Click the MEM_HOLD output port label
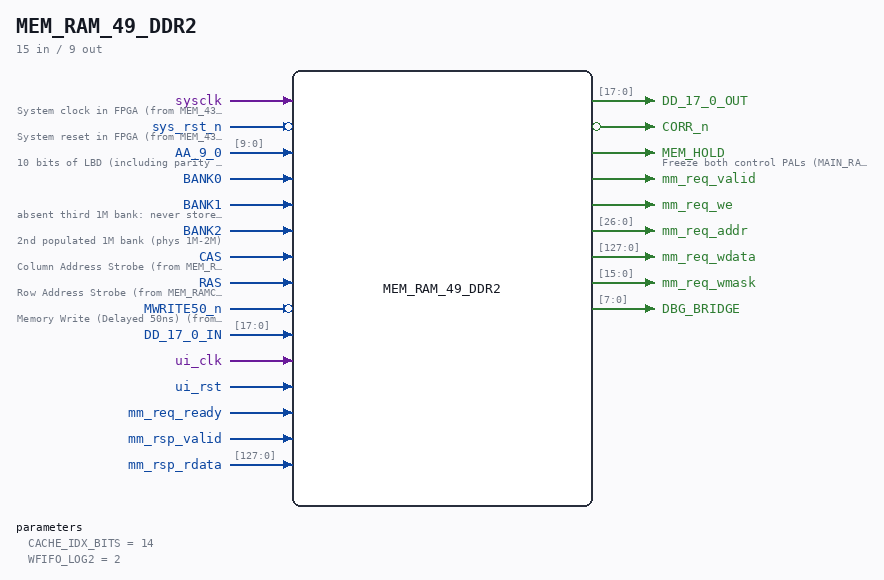884x580 pixels. [693, 152]
